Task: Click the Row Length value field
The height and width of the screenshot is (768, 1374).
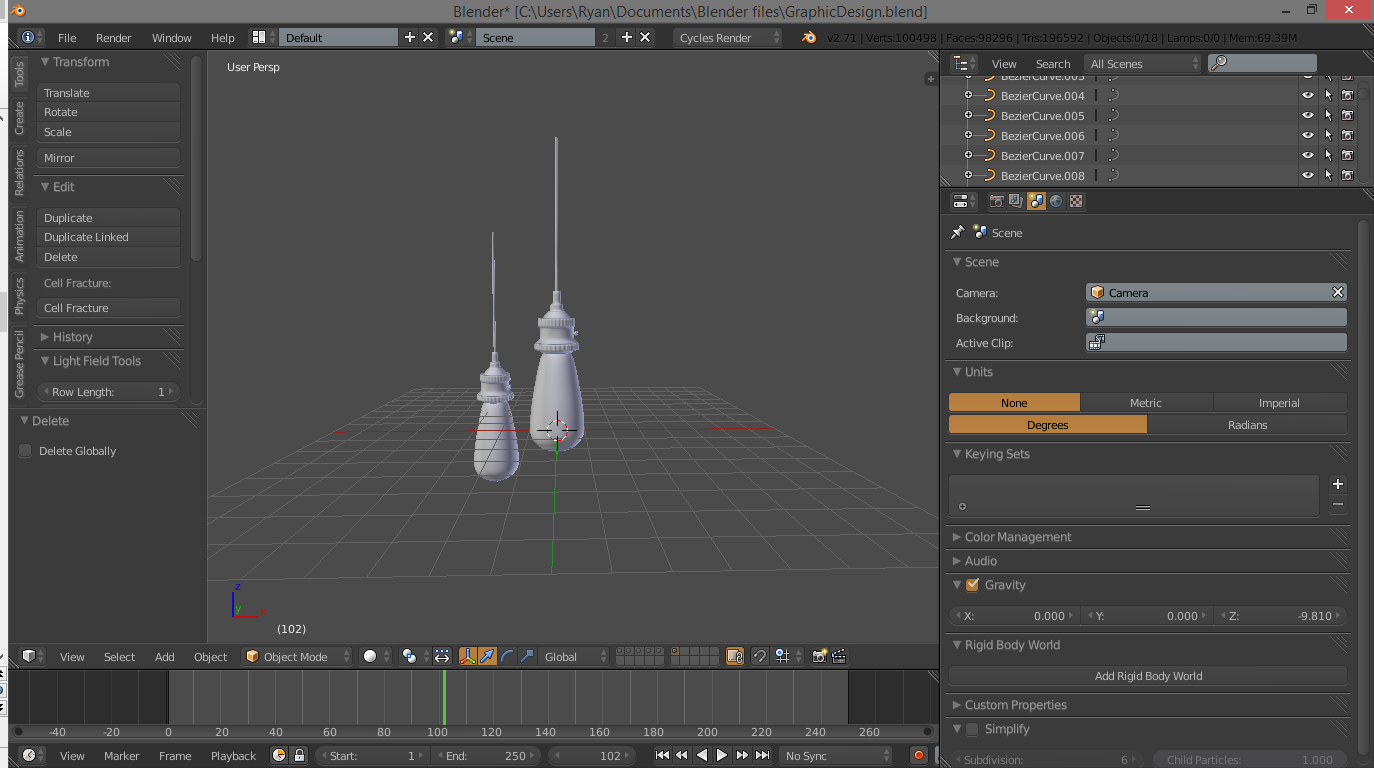Action: pyautogui.click(x=108, y=392)
